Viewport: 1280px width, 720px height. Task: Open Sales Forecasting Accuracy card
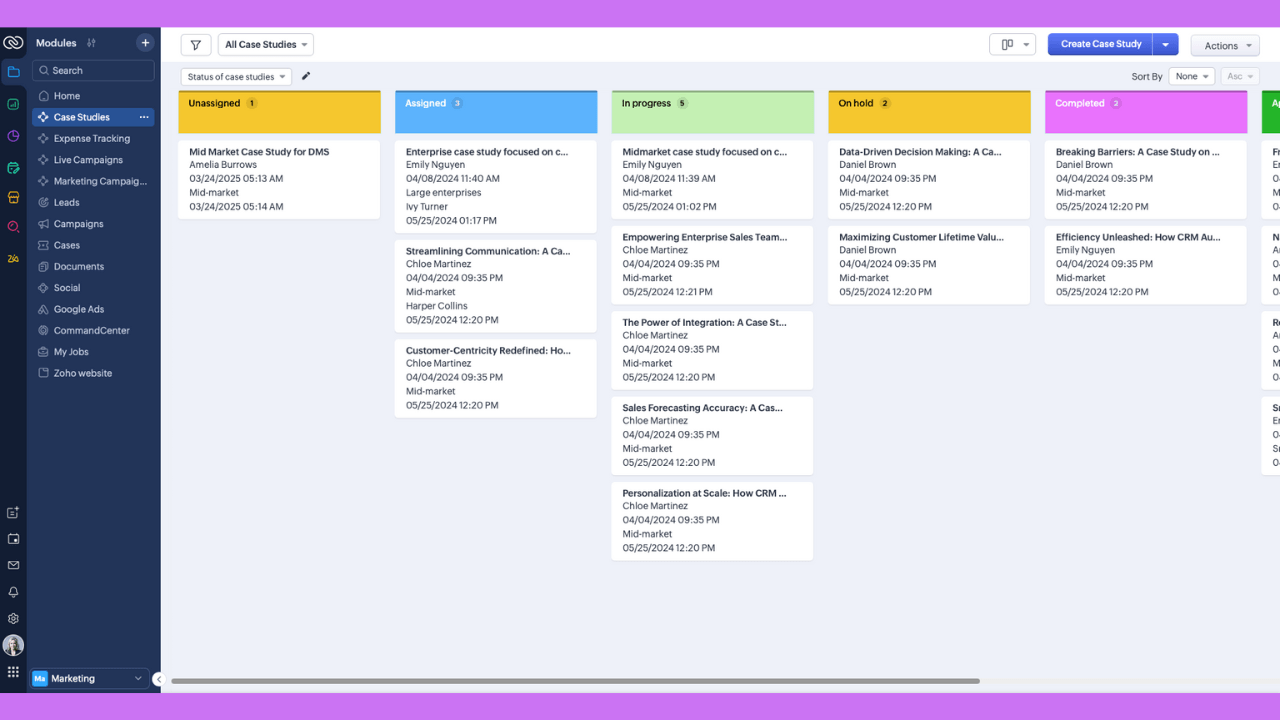coord(712,436)
